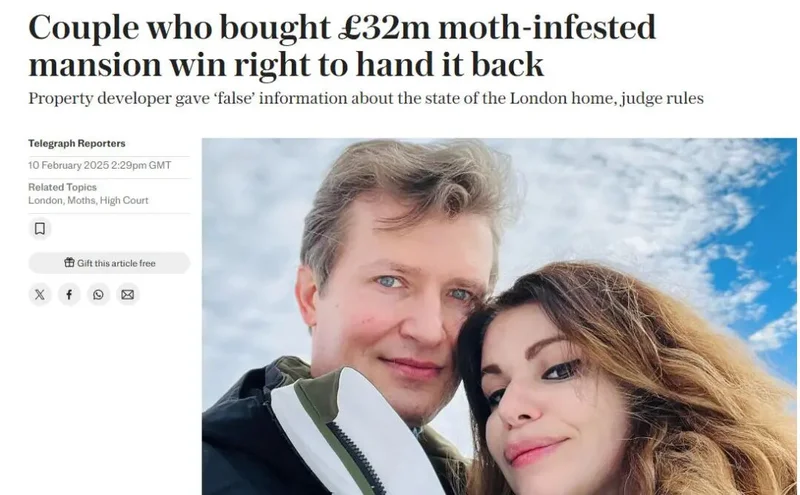Open the Telegraph Reporters author link

[x=77, y=143]
